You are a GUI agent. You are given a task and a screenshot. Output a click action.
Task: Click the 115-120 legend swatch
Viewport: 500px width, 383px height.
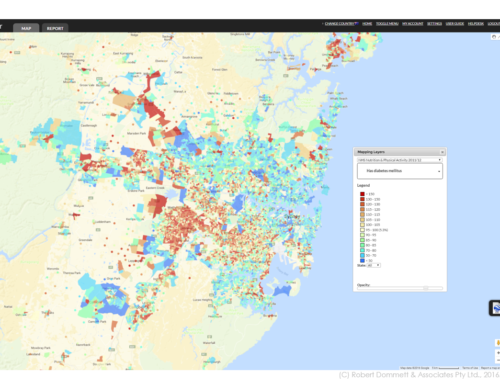coord(362,209)
